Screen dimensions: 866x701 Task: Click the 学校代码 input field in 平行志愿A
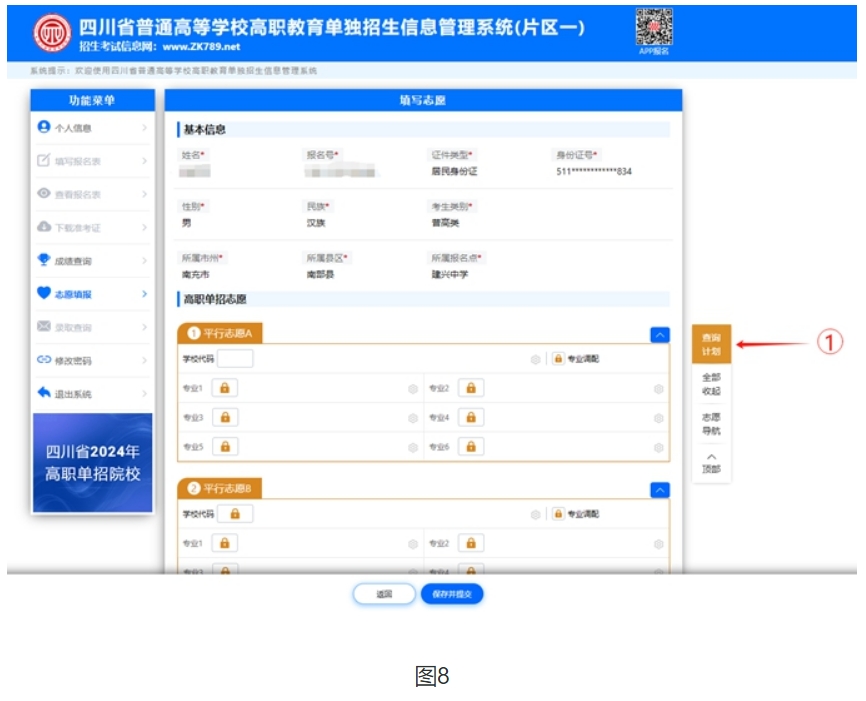[235, 359]
